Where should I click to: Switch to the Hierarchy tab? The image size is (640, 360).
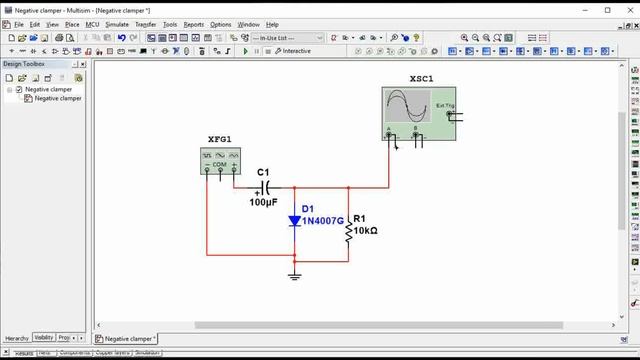point(17,338)
